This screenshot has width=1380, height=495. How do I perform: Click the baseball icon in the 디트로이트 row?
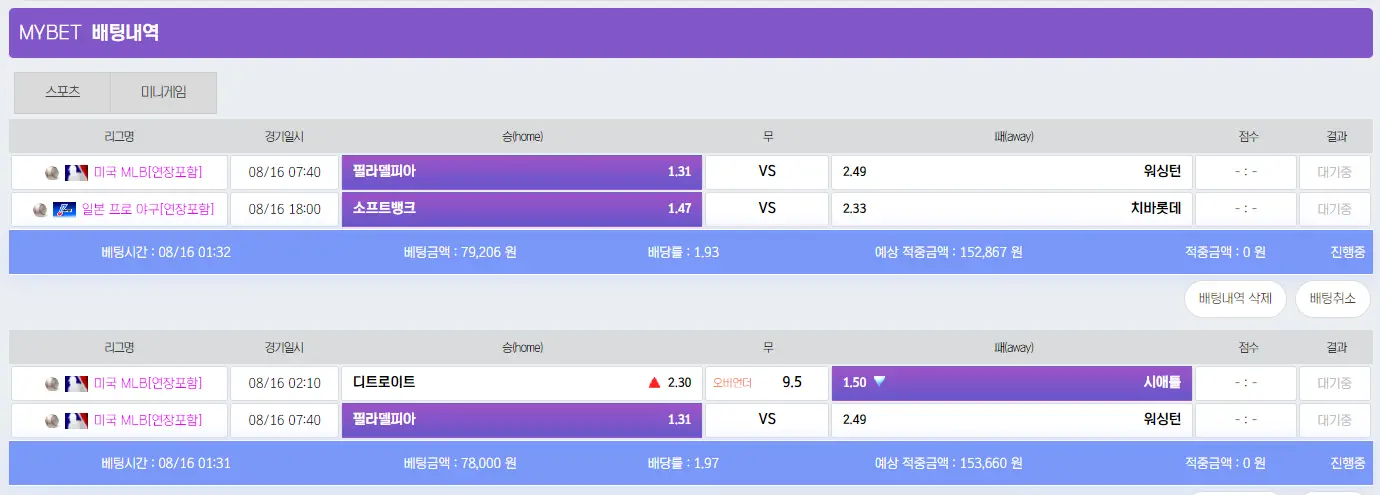tap(52, 383)
